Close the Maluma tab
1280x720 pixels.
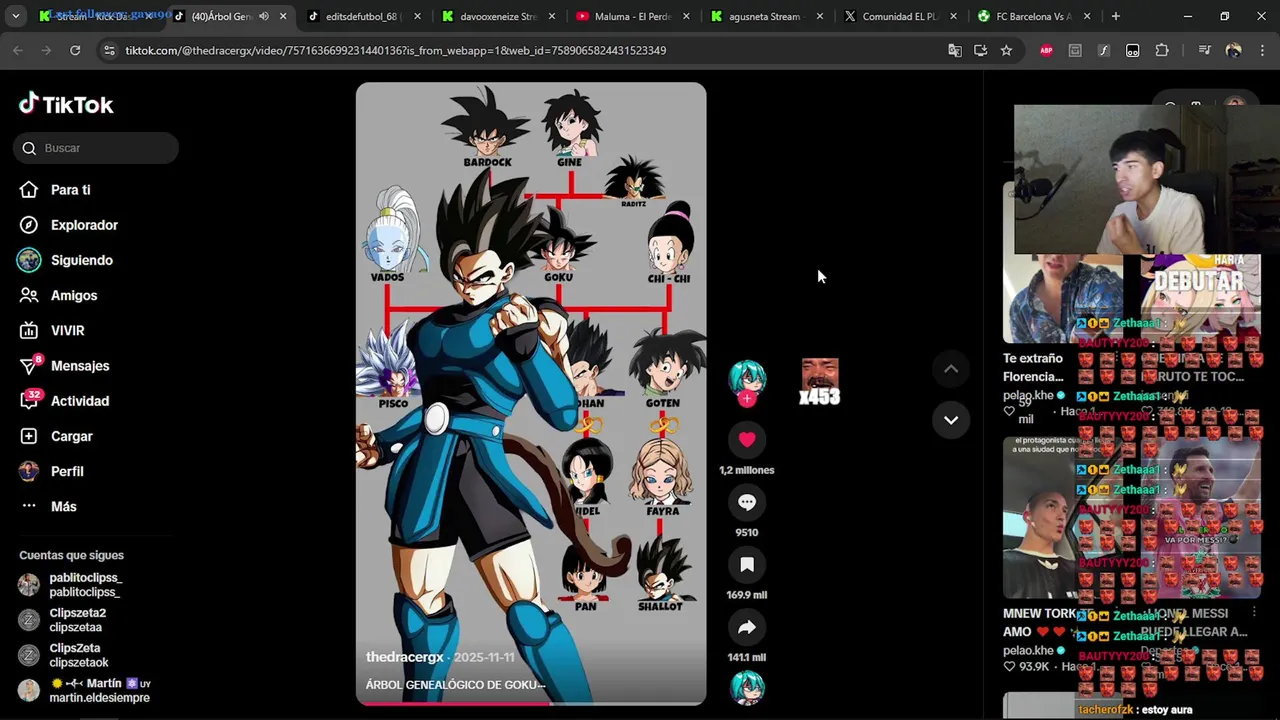tap(686, 16)
